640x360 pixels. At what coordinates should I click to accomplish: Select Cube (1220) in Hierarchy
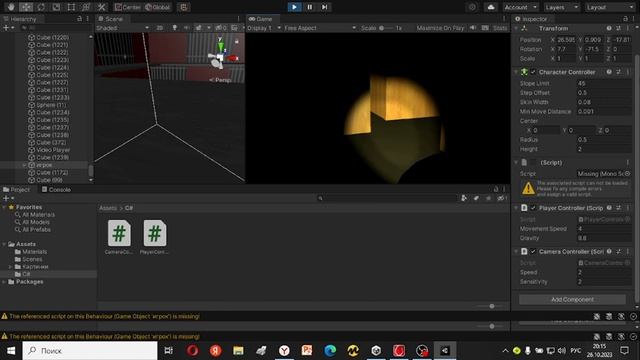(x=52, y=37)
